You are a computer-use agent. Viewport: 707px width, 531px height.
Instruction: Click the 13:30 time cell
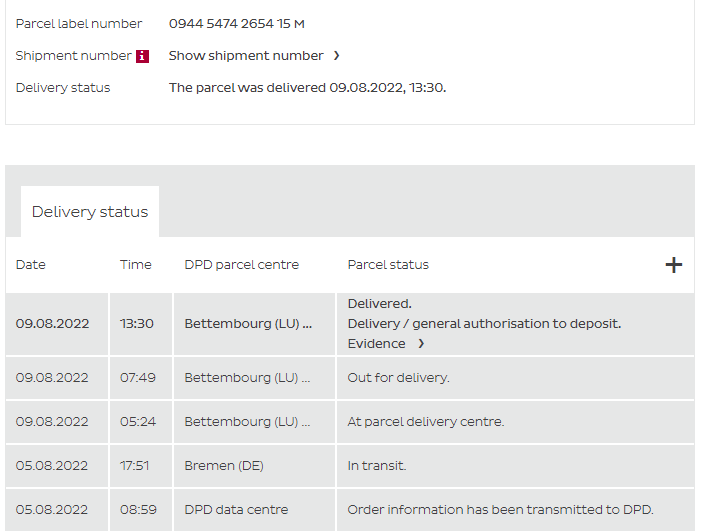click(137, 324)
